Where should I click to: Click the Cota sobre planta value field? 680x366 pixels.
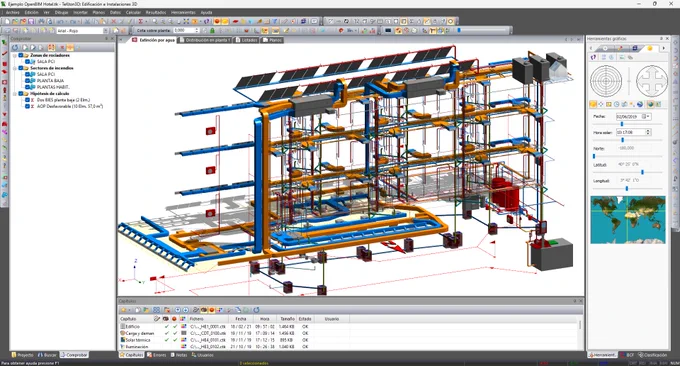click(x=183, y=30)
